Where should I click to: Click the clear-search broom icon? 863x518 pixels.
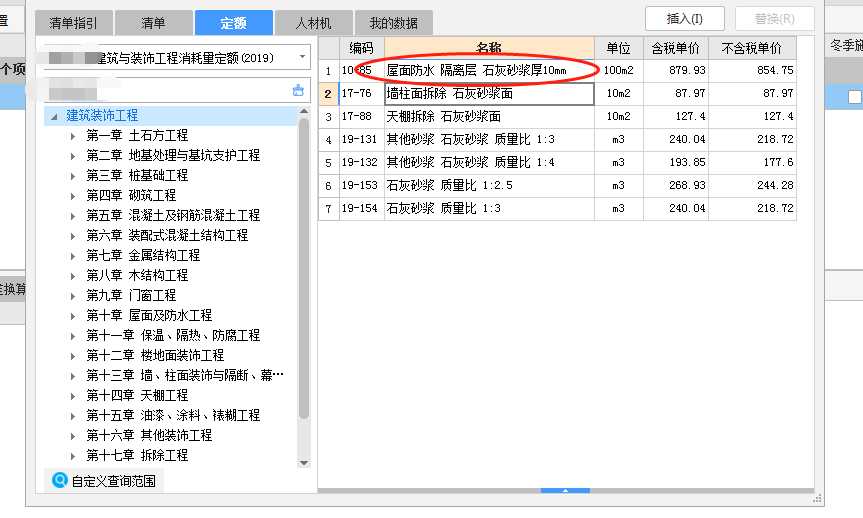[298, 90]
